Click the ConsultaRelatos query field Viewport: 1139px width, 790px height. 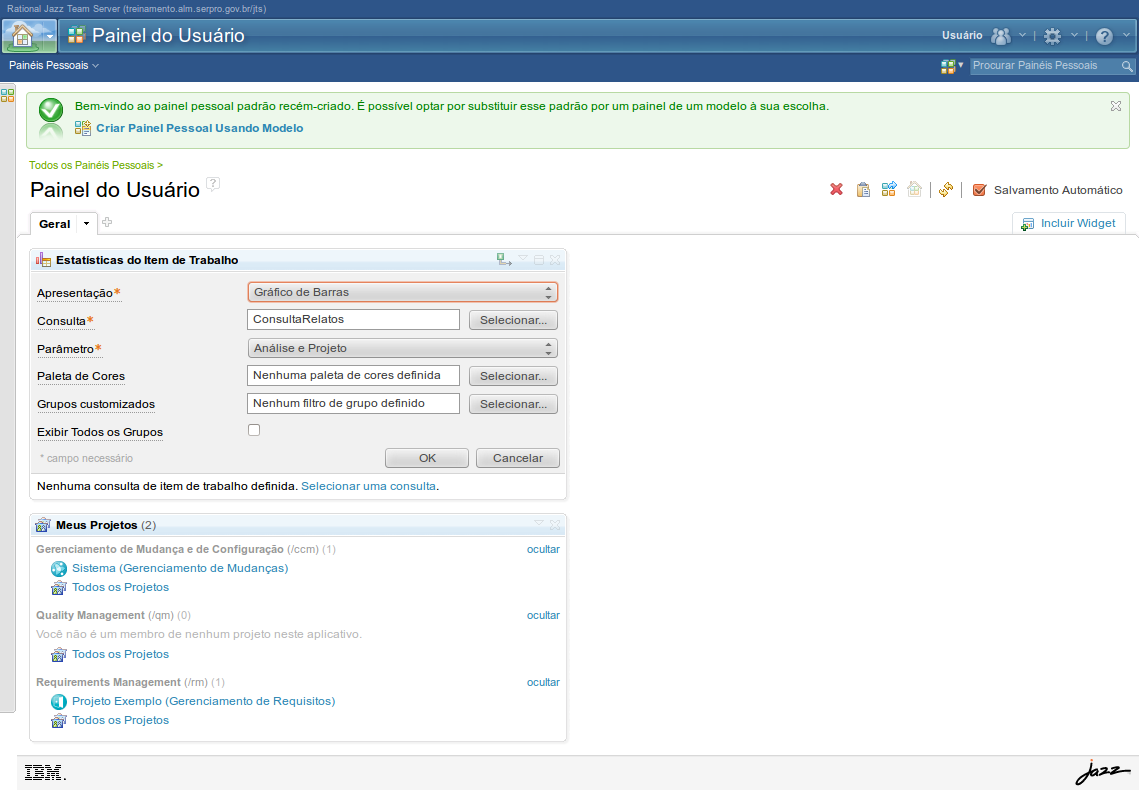(353, 319)
